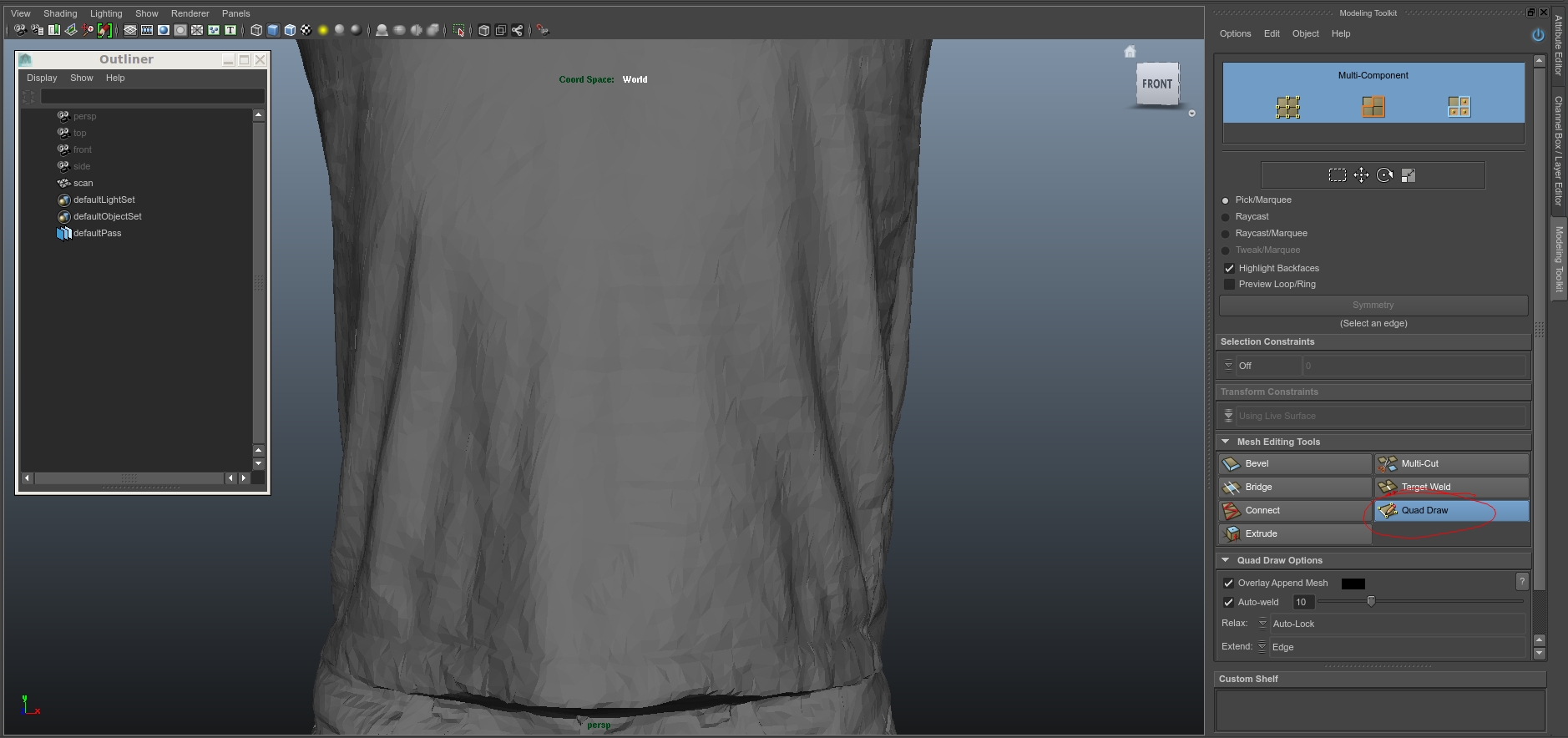Image resolution: width=1568 pixels, height=738 pixels.
Task: Uncheck Highlight Backfaces checkbox
Action: 1229,268
